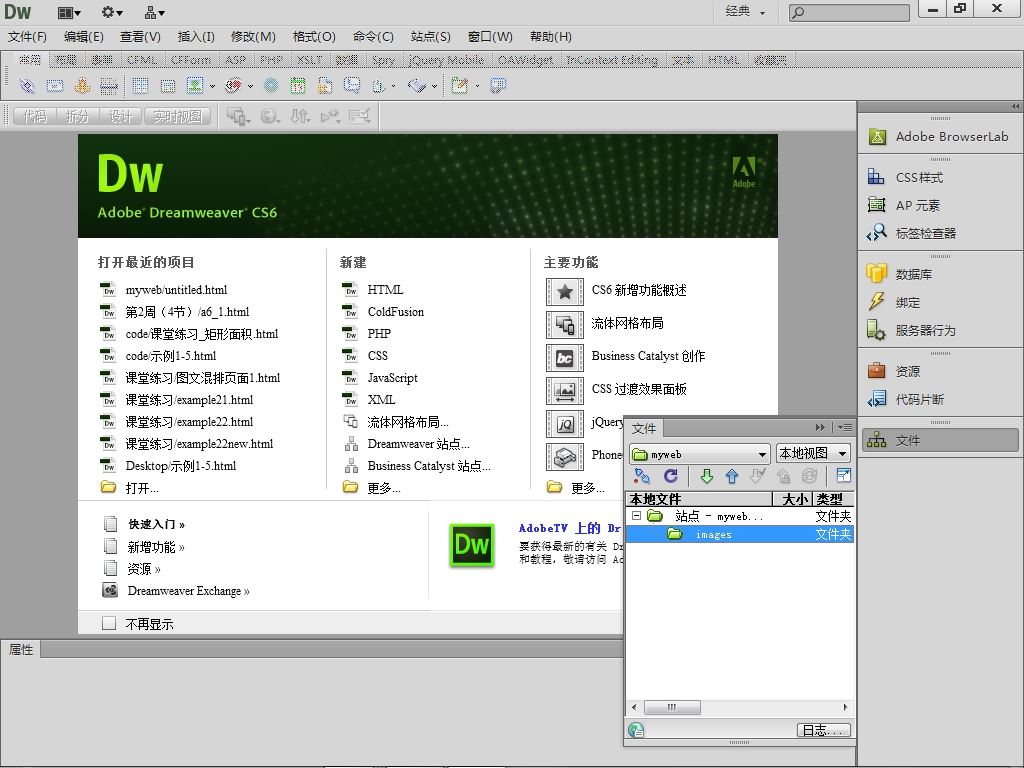The width and height of the screenshot is (1024, 768).
Task: Open the Adobe BrowserLab panel icon
Action: click(877, 137)
